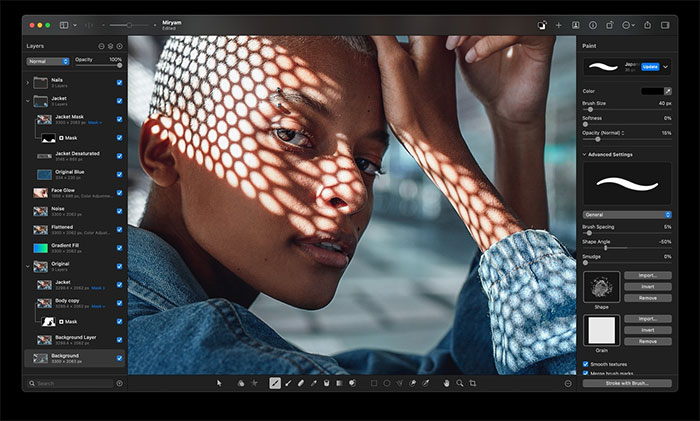Screen dimensions: 700x421
Task: Open the info icon in top toolbar
Action: click(593, 24)
